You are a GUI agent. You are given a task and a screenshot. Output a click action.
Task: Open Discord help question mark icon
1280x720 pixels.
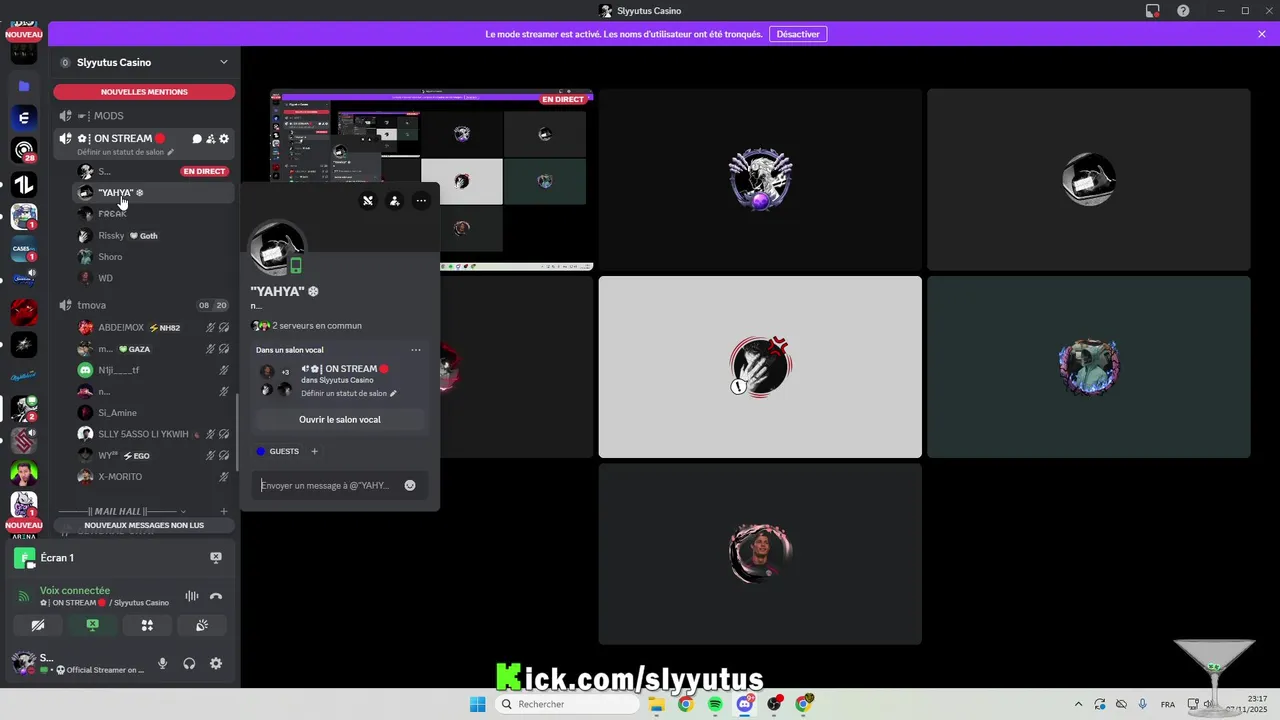click(1183, 11)
